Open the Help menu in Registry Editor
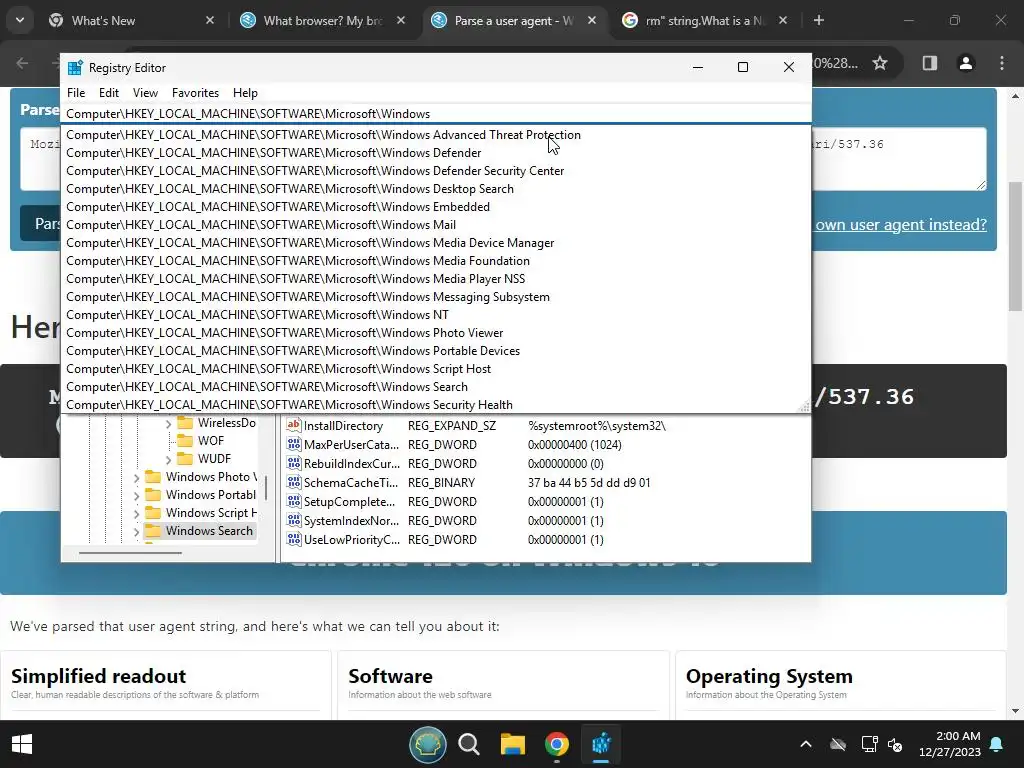This screenshot has height=768, width=1024. pyautogui.click(x=245, y=93)
